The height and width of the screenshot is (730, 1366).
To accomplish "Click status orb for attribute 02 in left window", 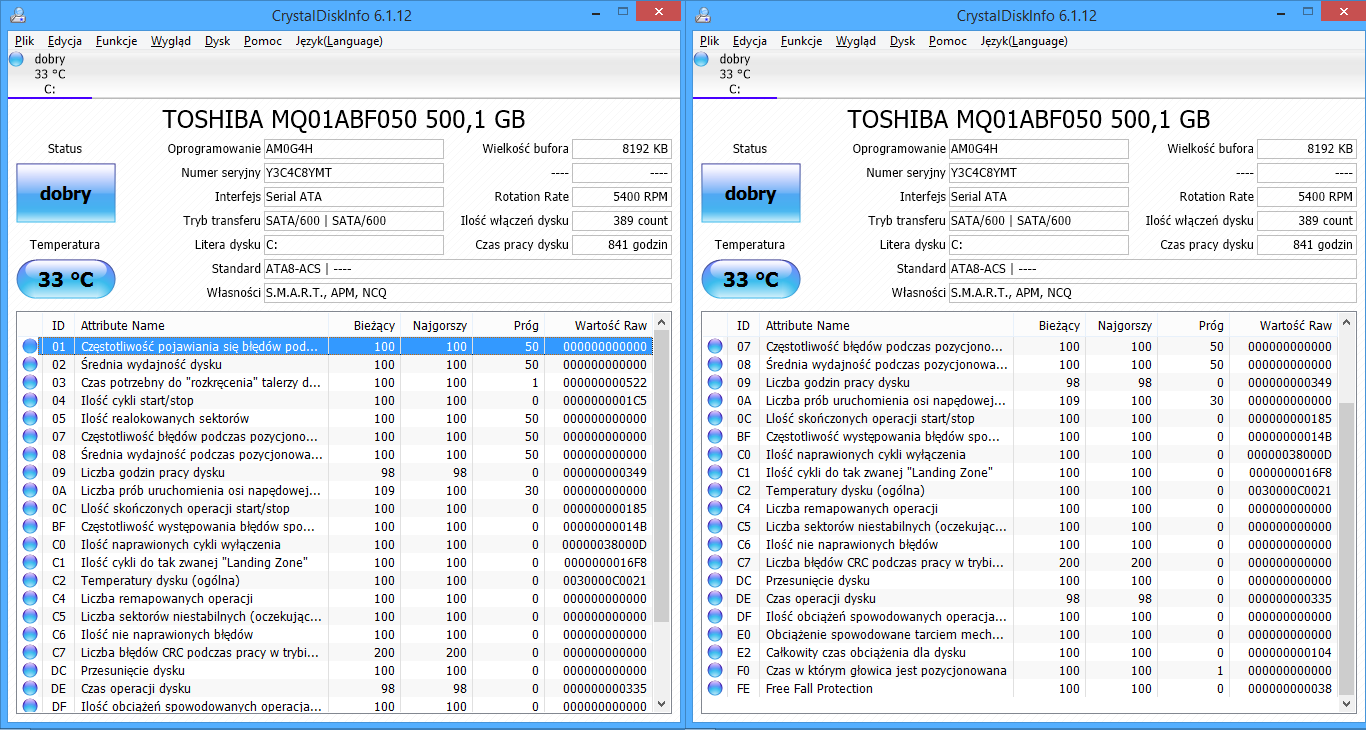I will tap(30, 365).
